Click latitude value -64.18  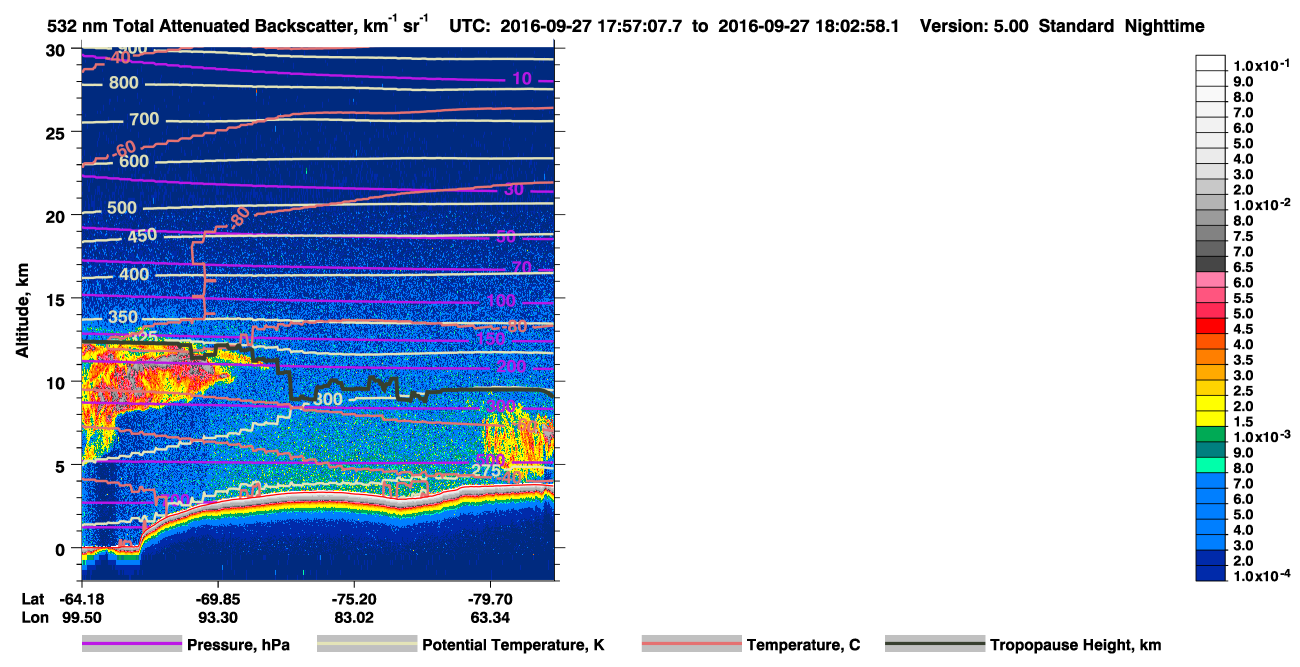(x=81, y=599)
